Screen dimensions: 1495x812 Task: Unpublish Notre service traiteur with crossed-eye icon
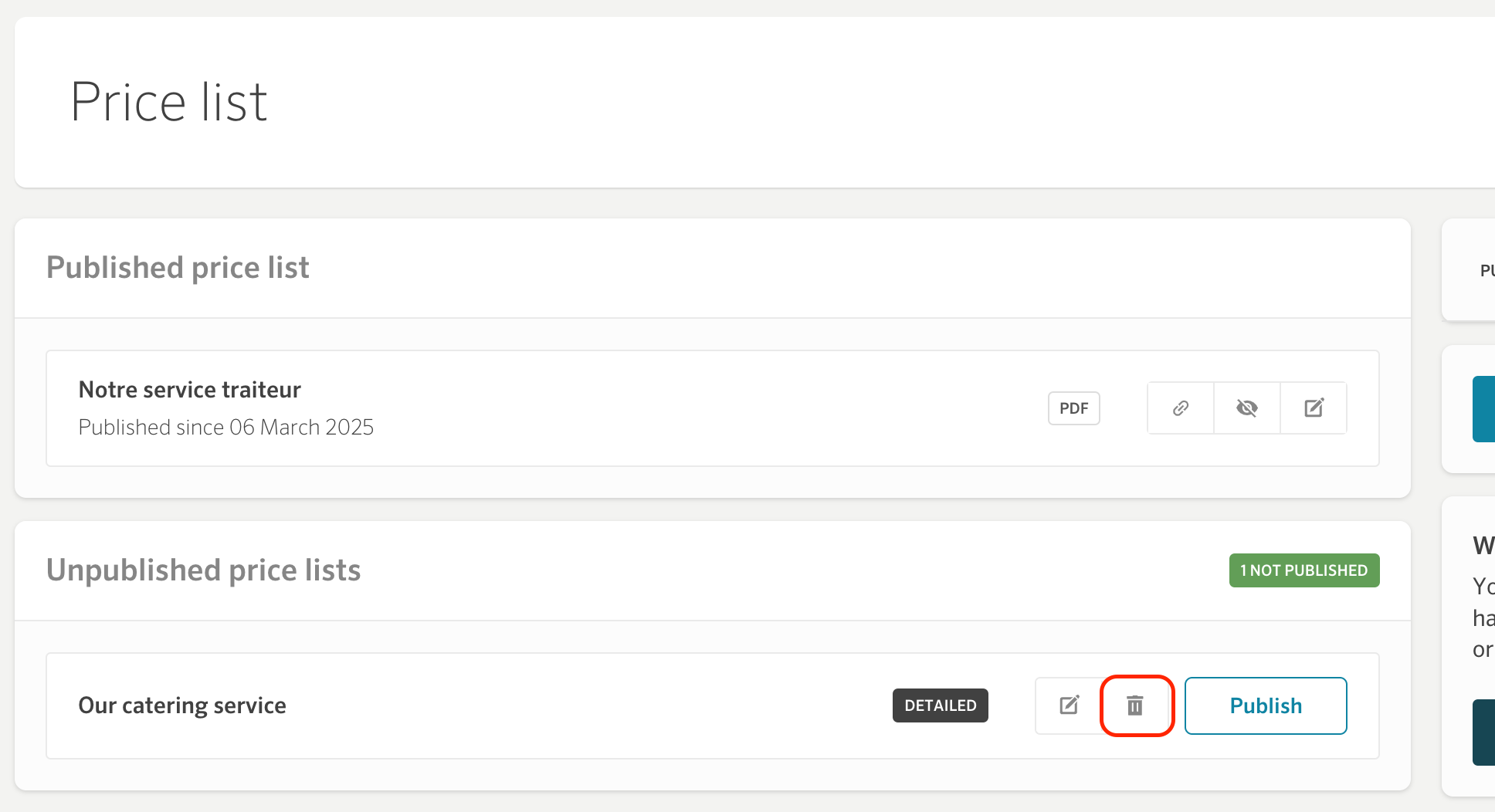point(1247,408)
